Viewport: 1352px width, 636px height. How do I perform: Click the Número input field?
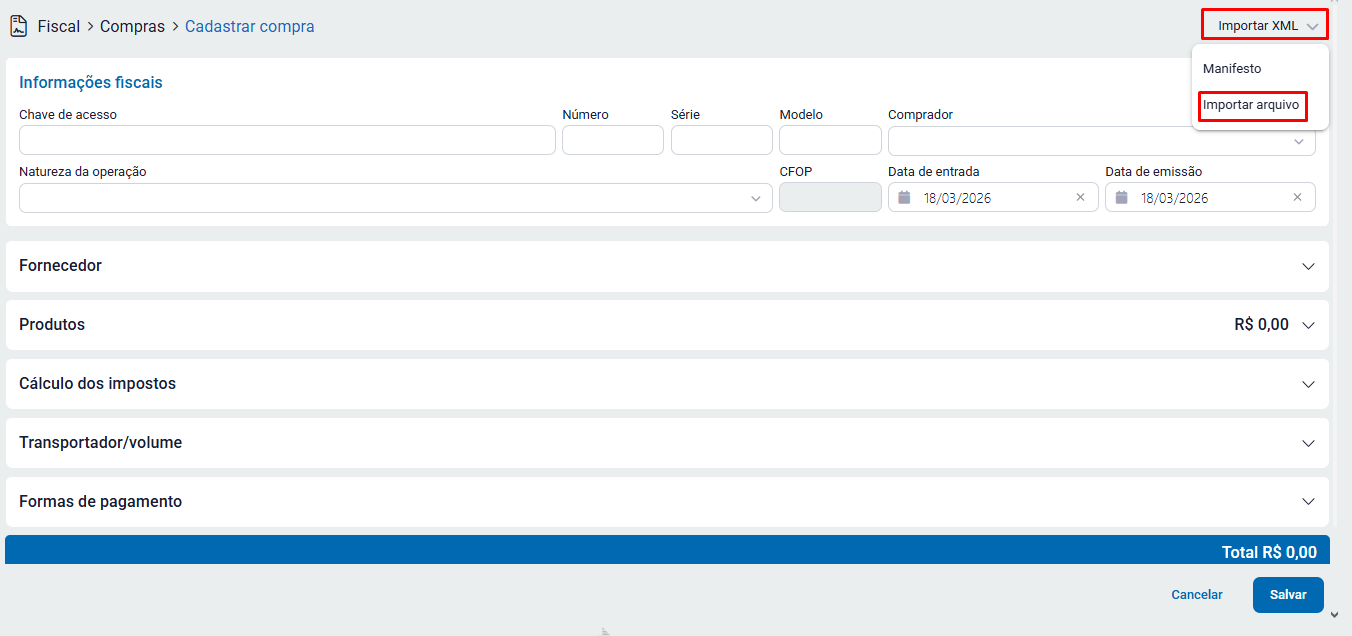click(612, 140)
